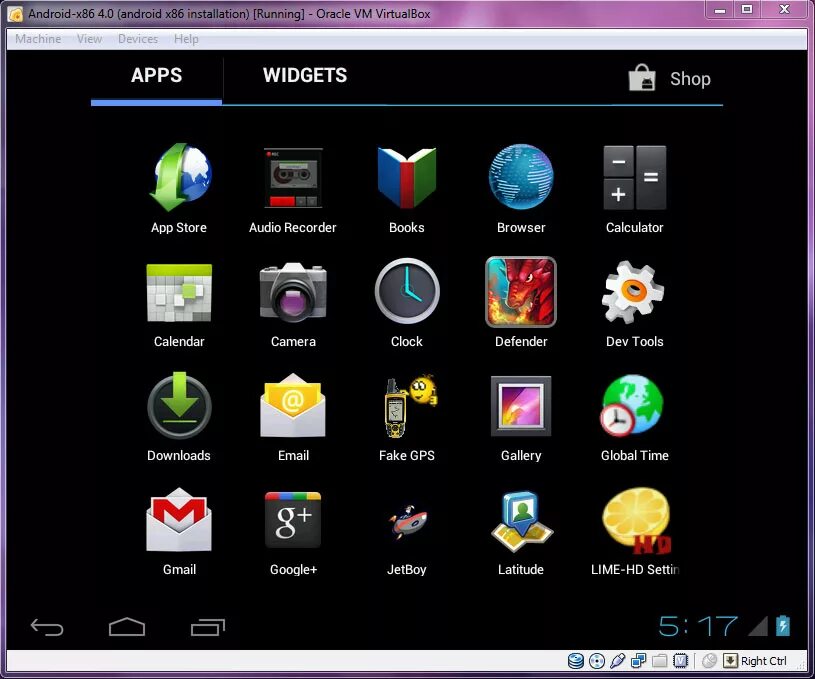This screenshot has height=679, width=815.
Task: Open the View menu
Action: 89,39
